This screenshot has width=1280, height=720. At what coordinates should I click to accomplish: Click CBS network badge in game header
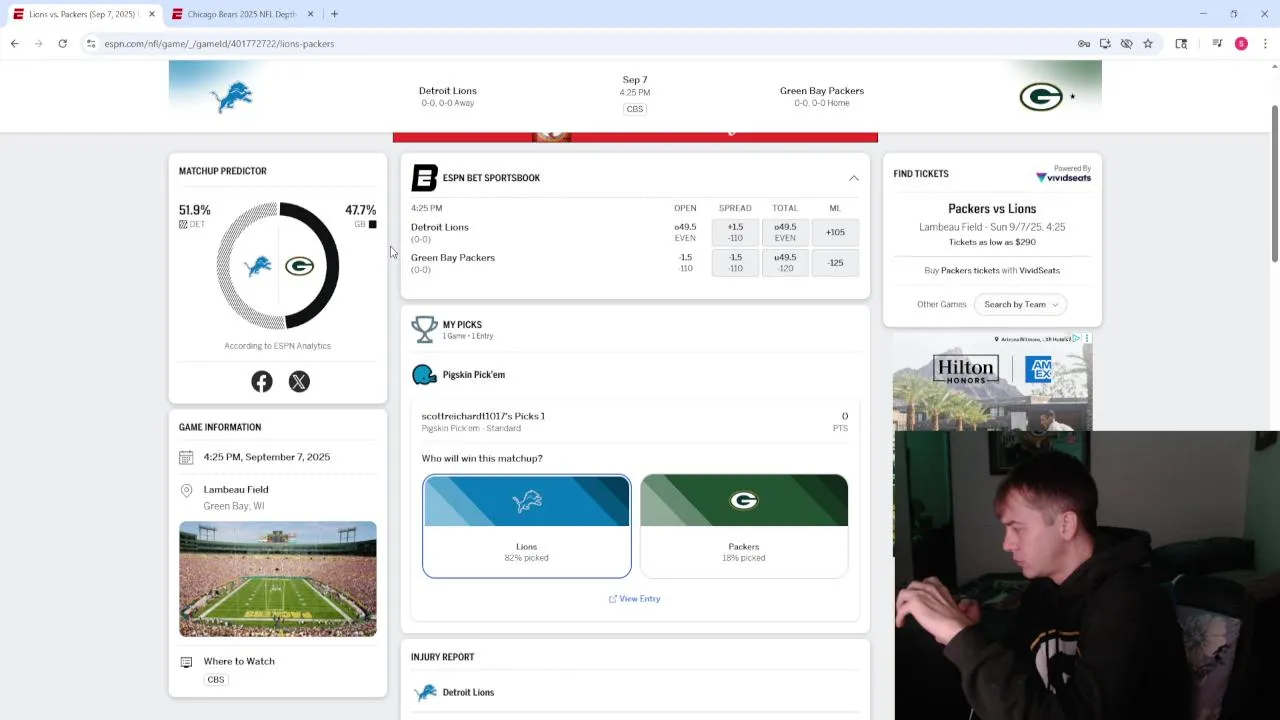[635, 109]
